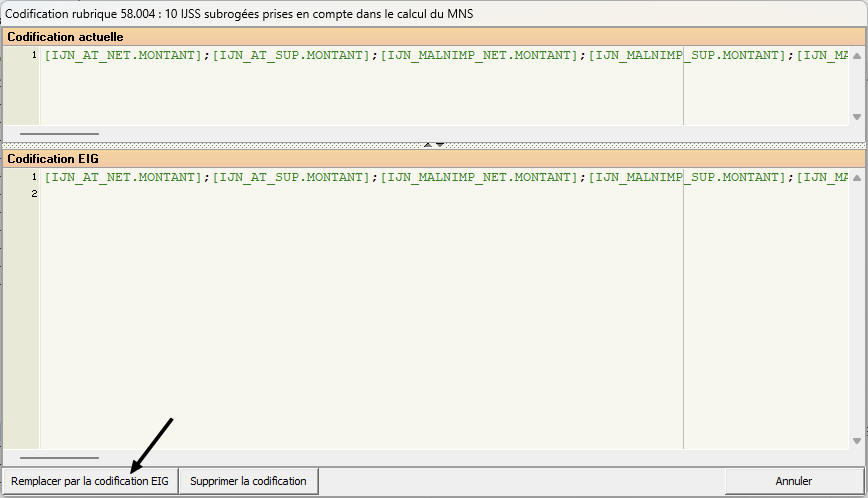Click Remplacer par la codification EIG button

click(90, 481)
